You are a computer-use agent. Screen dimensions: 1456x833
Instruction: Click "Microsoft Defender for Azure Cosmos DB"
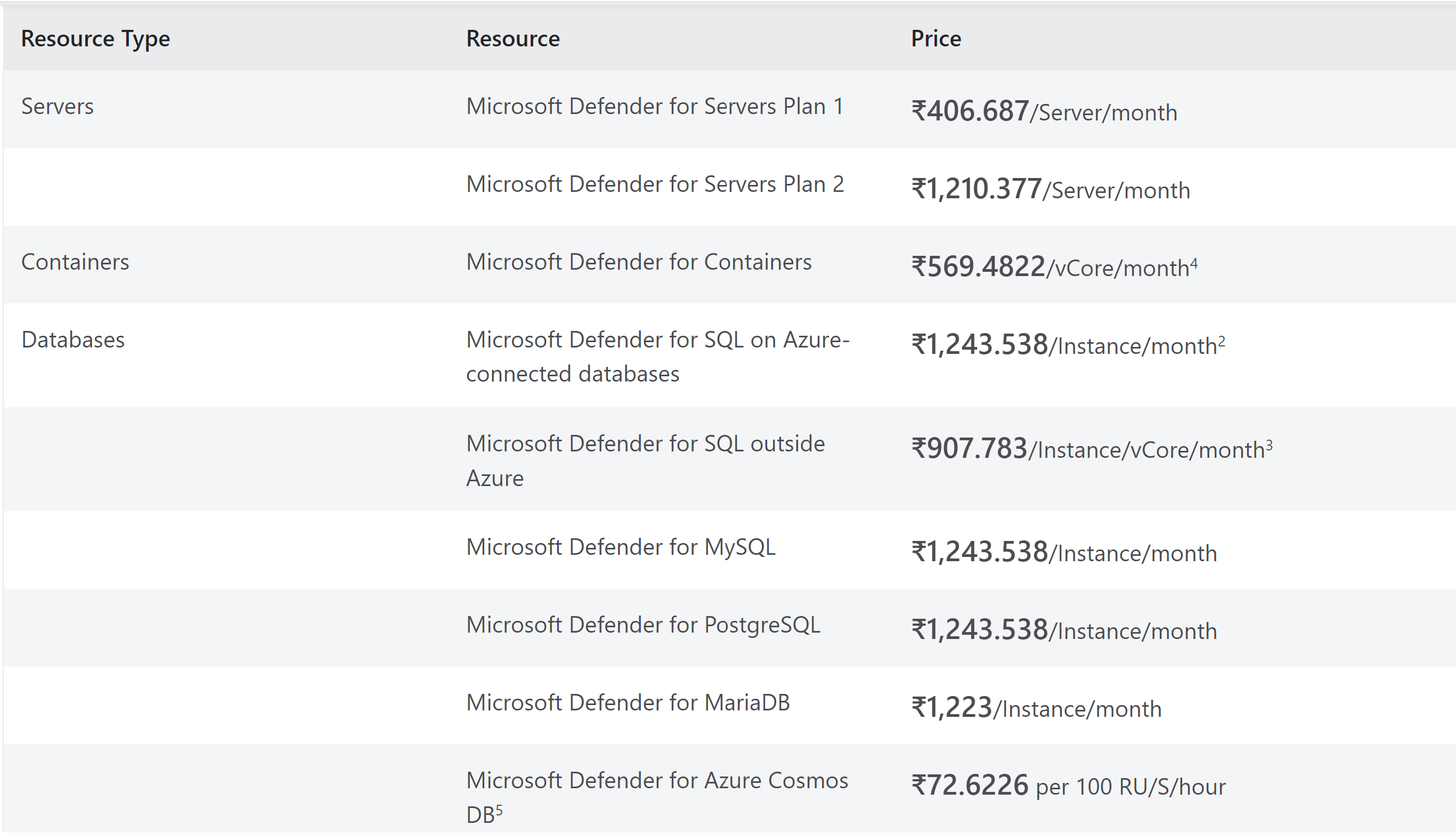tap(657, 797)
